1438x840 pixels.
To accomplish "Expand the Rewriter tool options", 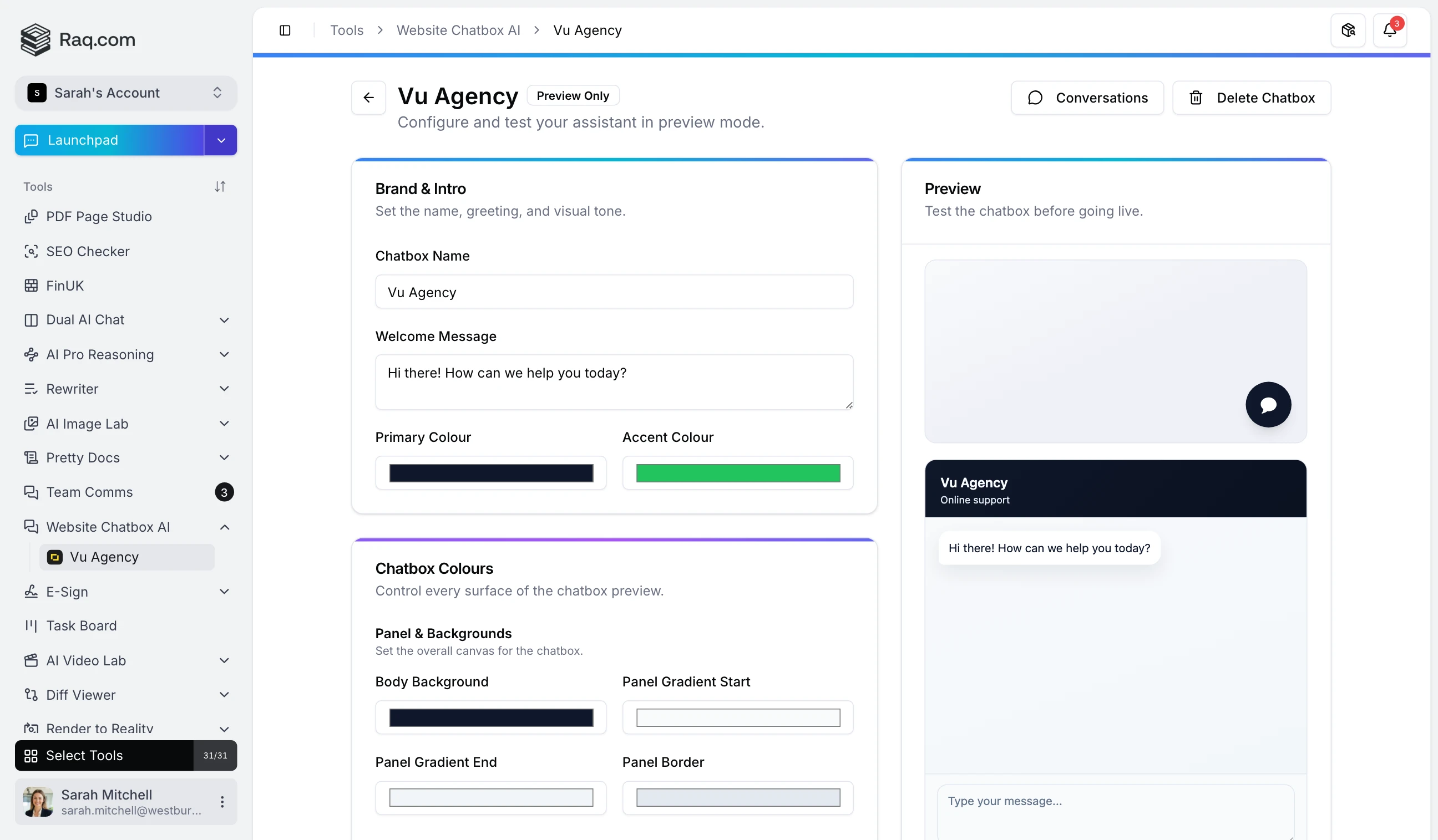I will click(x=224, y=388).
